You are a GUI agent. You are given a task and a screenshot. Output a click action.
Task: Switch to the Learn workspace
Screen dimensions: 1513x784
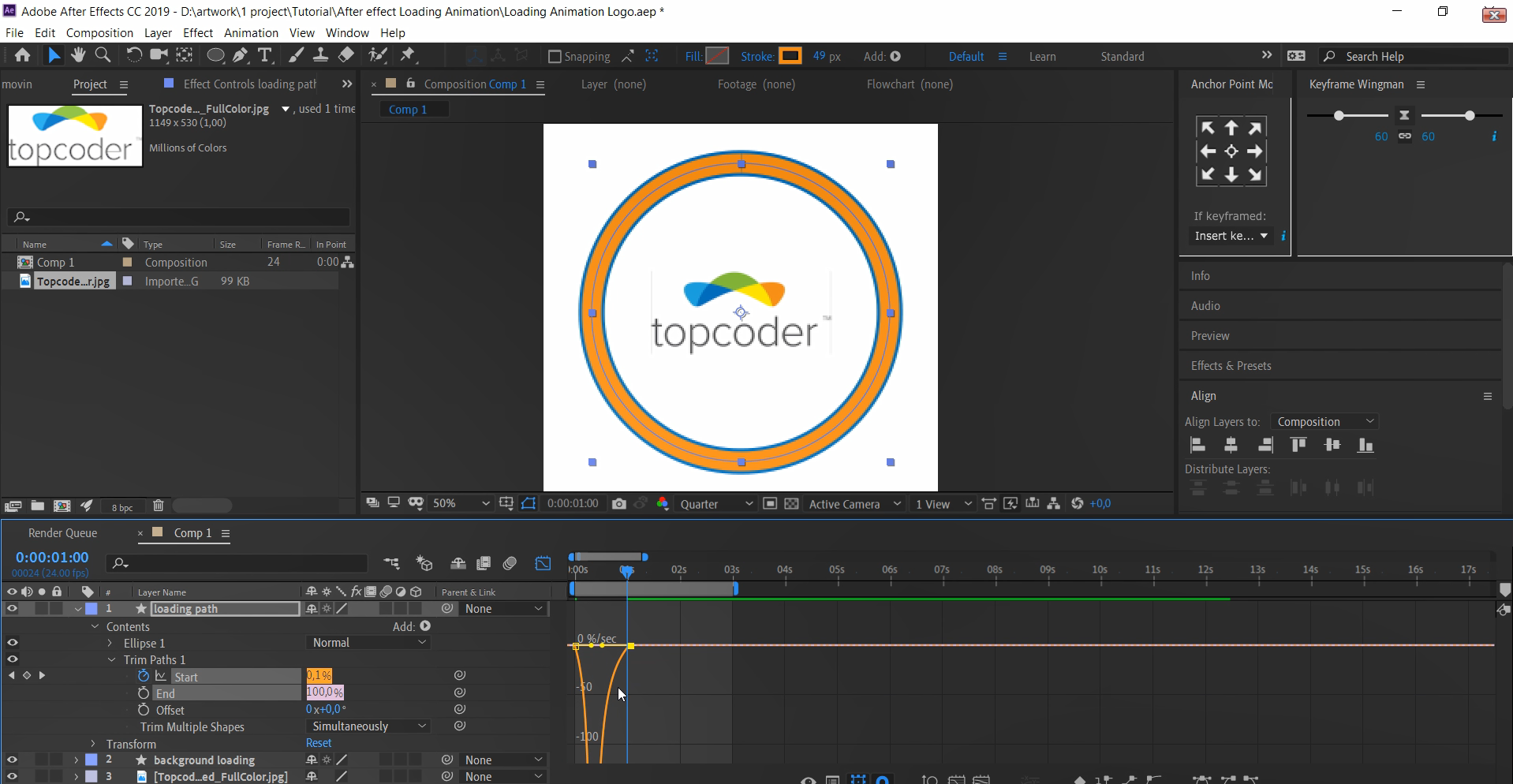coord(1042,57)
